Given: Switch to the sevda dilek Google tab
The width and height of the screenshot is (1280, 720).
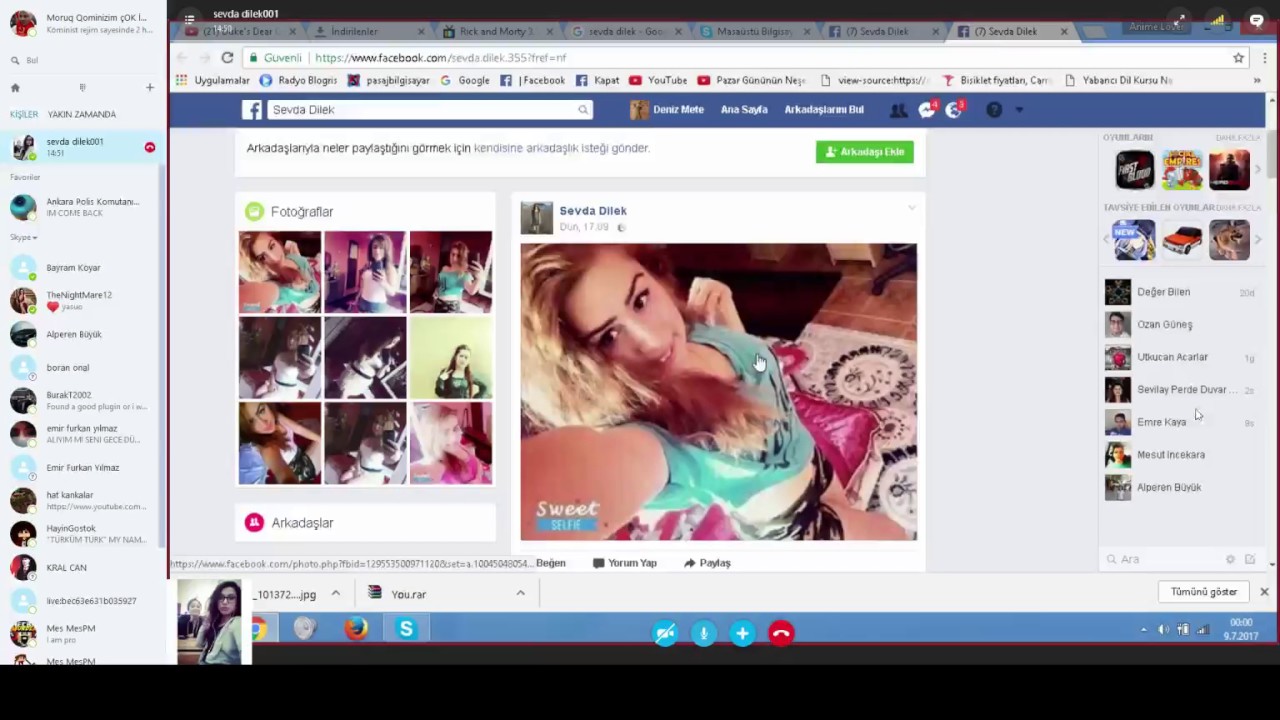Looking at the screenshot, I should pos(625,32).
